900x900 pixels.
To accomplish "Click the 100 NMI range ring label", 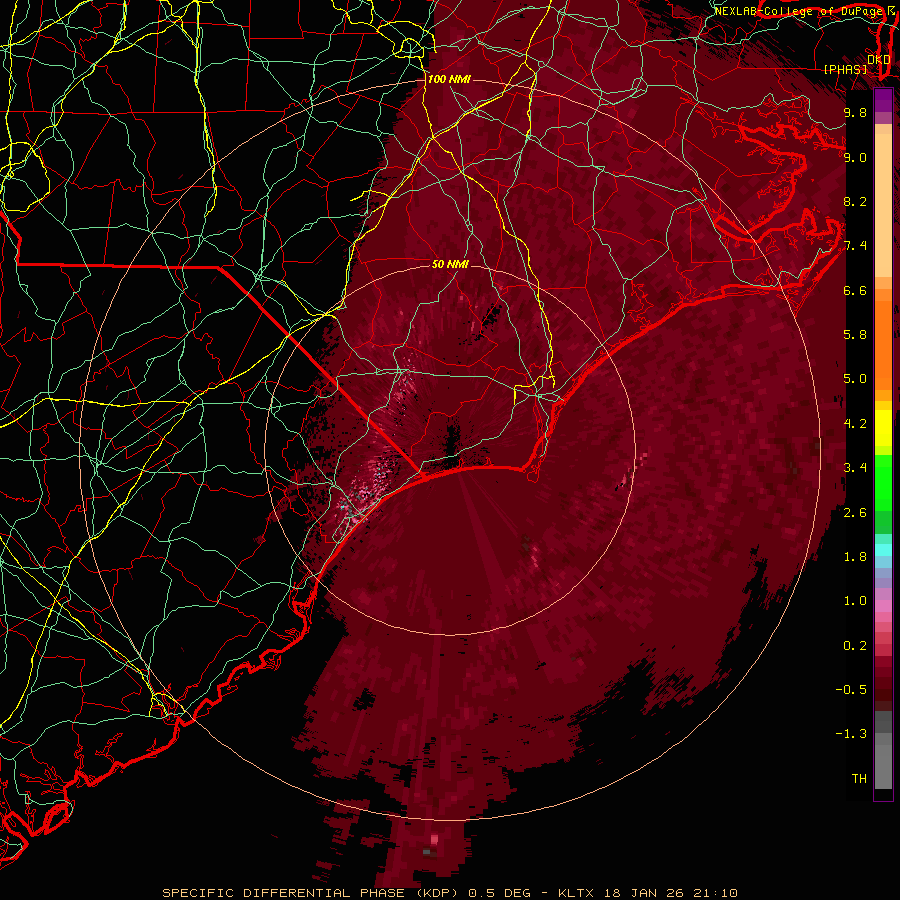I will (449, 79).
